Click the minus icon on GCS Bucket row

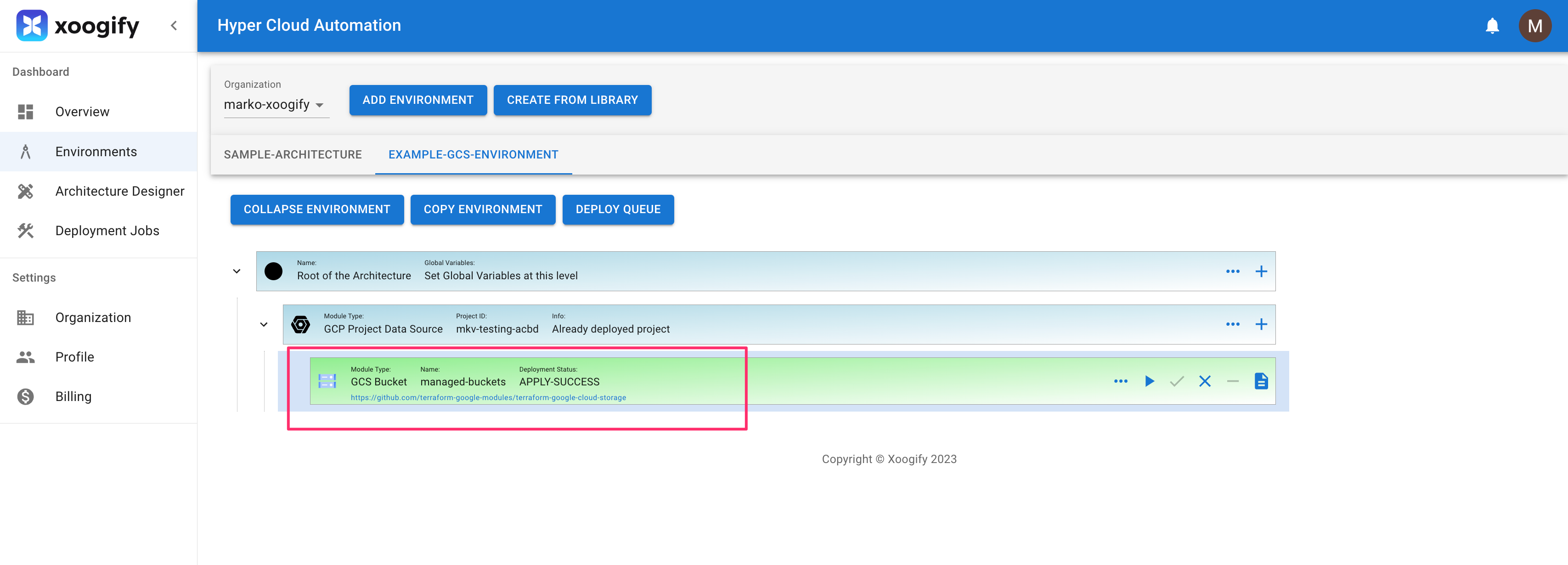pos(1233,381)
